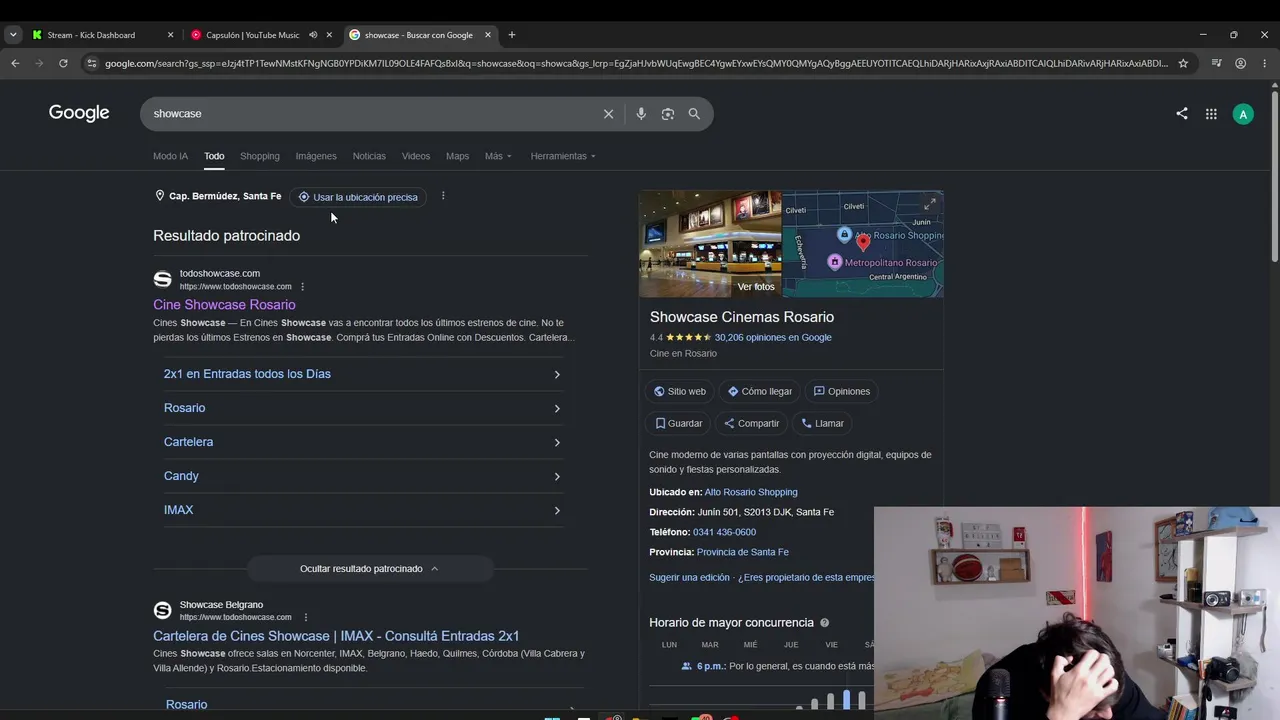Screen dimensions: 1280x720
Task: Go to the Google homepage logo
Action: coord(79,113)
